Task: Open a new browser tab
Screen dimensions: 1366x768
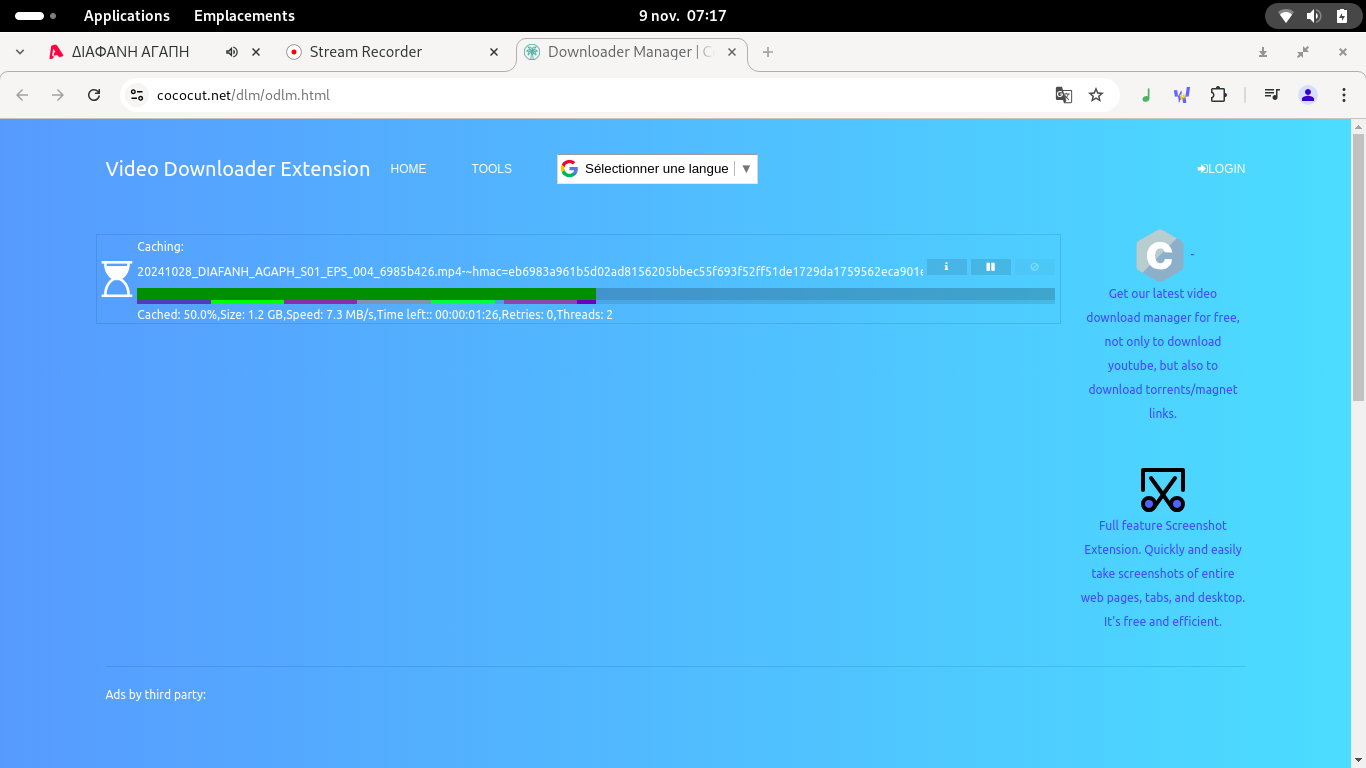Action: pos(768,52)
